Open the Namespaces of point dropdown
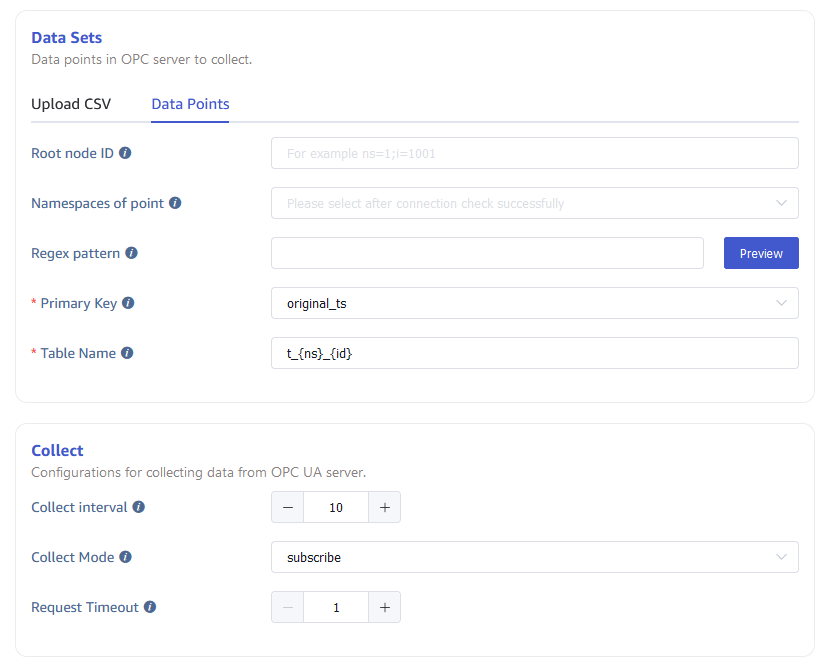This screenshot has height=668, width=829. 534,203
